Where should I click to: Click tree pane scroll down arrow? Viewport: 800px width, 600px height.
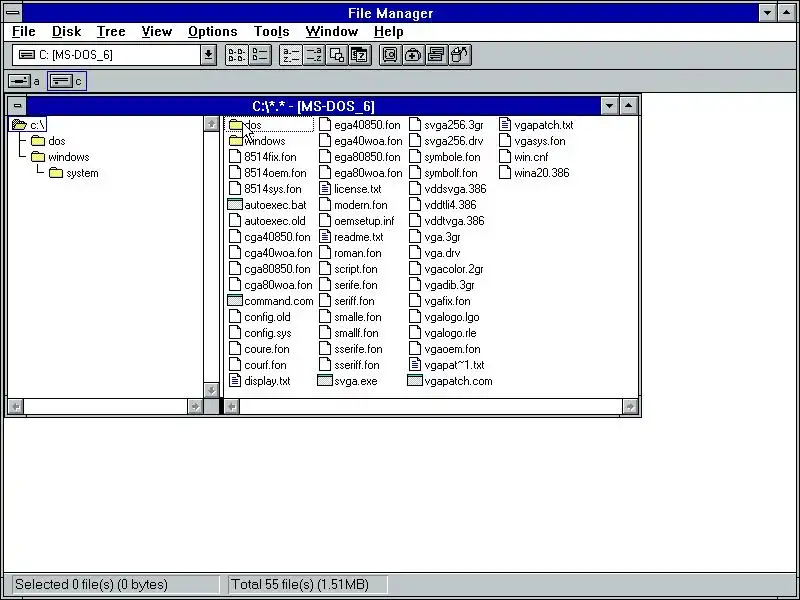click(211, 390)
